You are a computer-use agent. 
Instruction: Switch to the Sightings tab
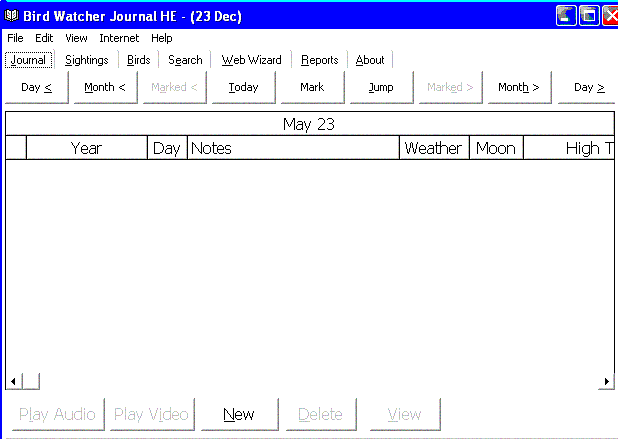coord(86,60)
